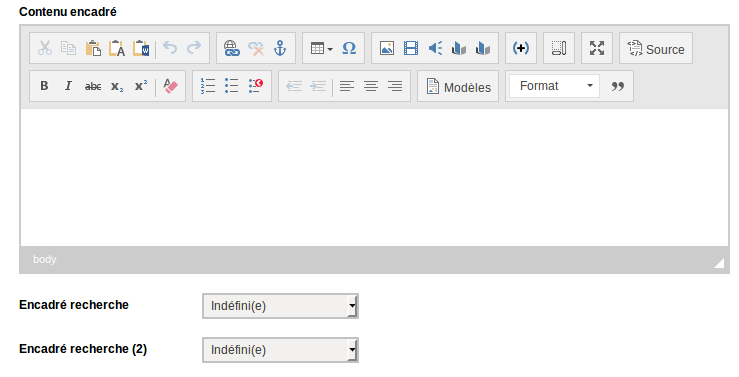Open the Encadré recherche (2) dropdown
Screen dimensions: 739x377
(280, 350)
